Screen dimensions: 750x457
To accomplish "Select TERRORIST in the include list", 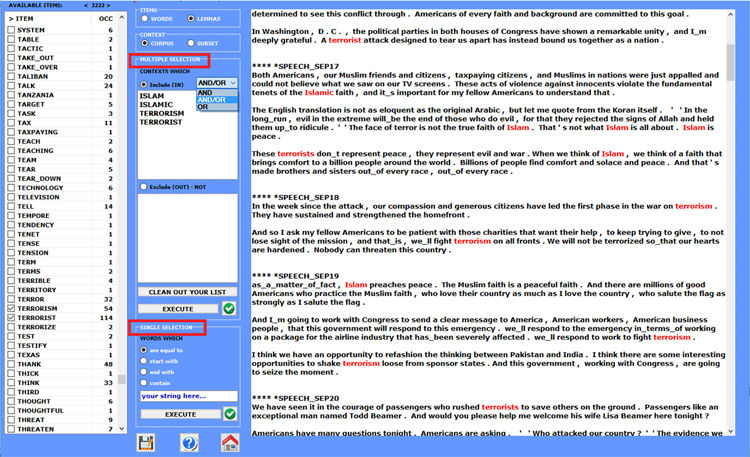I will tap(161, 122).
